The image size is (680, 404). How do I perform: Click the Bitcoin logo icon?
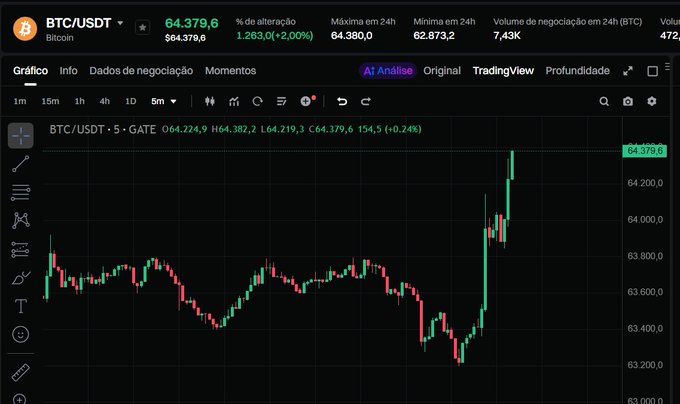pos(25,29)
